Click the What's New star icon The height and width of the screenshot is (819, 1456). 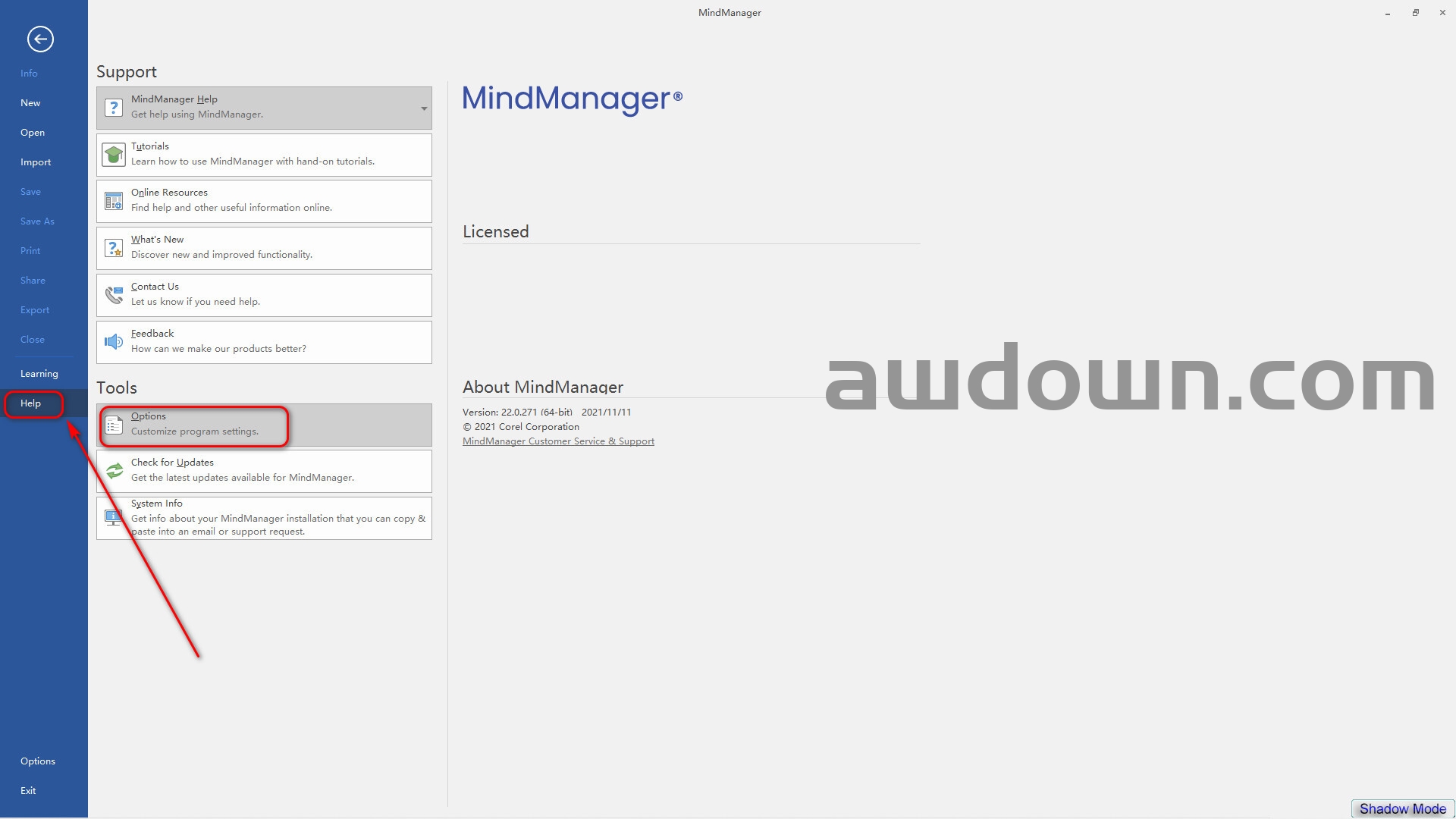pyautogui.click(x=114, y=248)
